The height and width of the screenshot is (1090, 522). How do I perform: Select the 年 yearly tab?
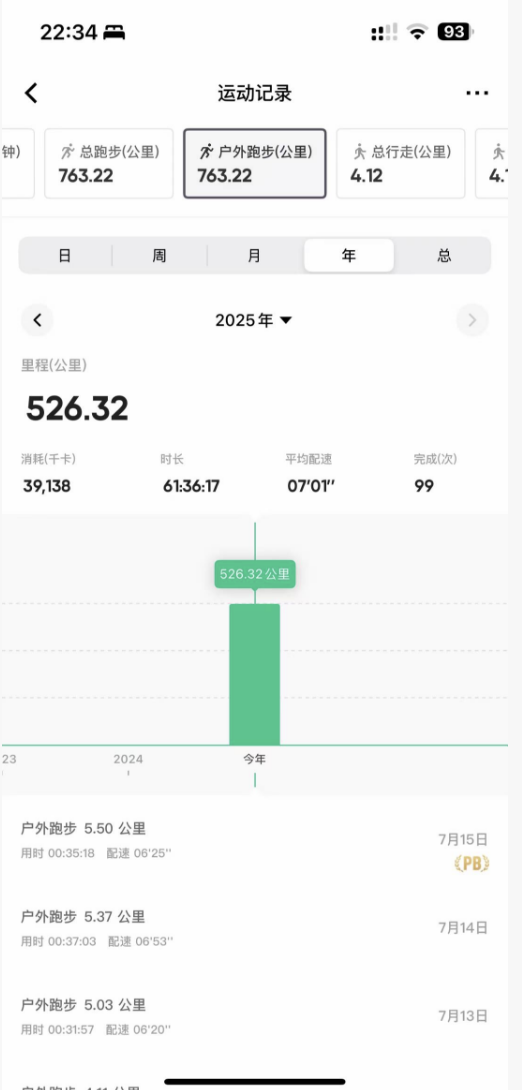pyautogui.click(x=349, y=256)
